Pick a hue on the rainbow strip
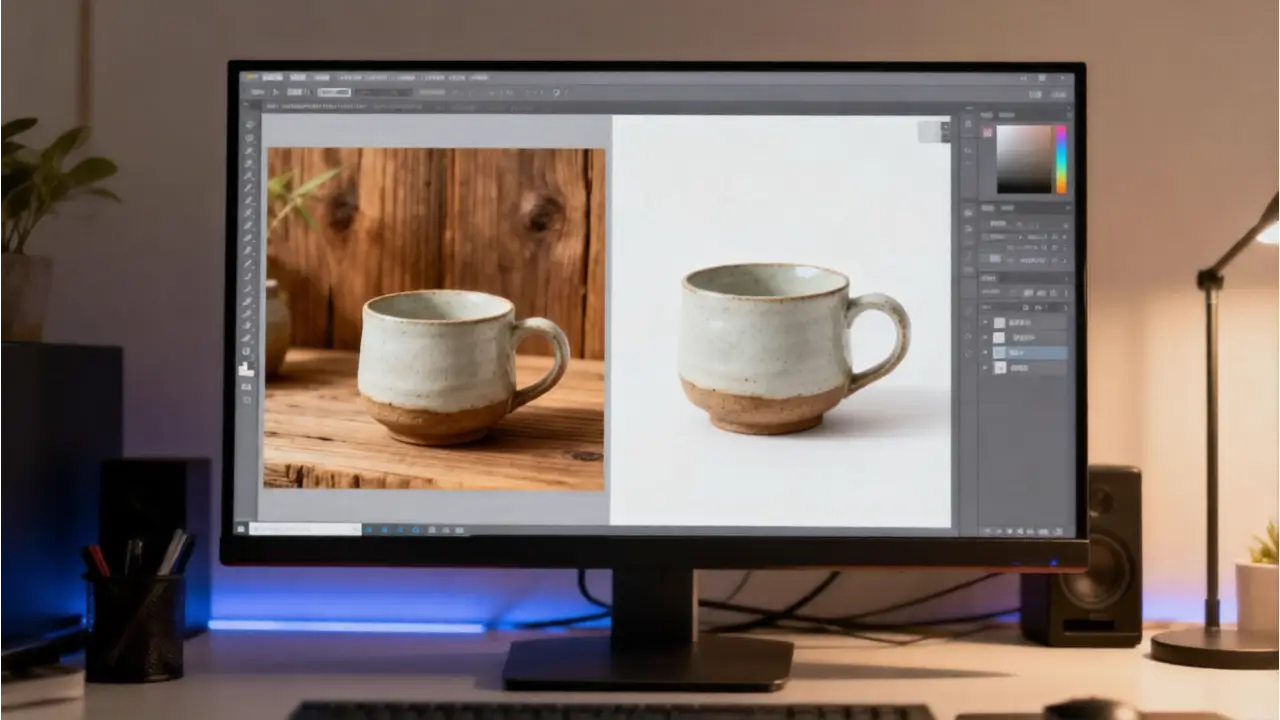The width and height of the screenshot is (1280, 720). coord(1061,159)
